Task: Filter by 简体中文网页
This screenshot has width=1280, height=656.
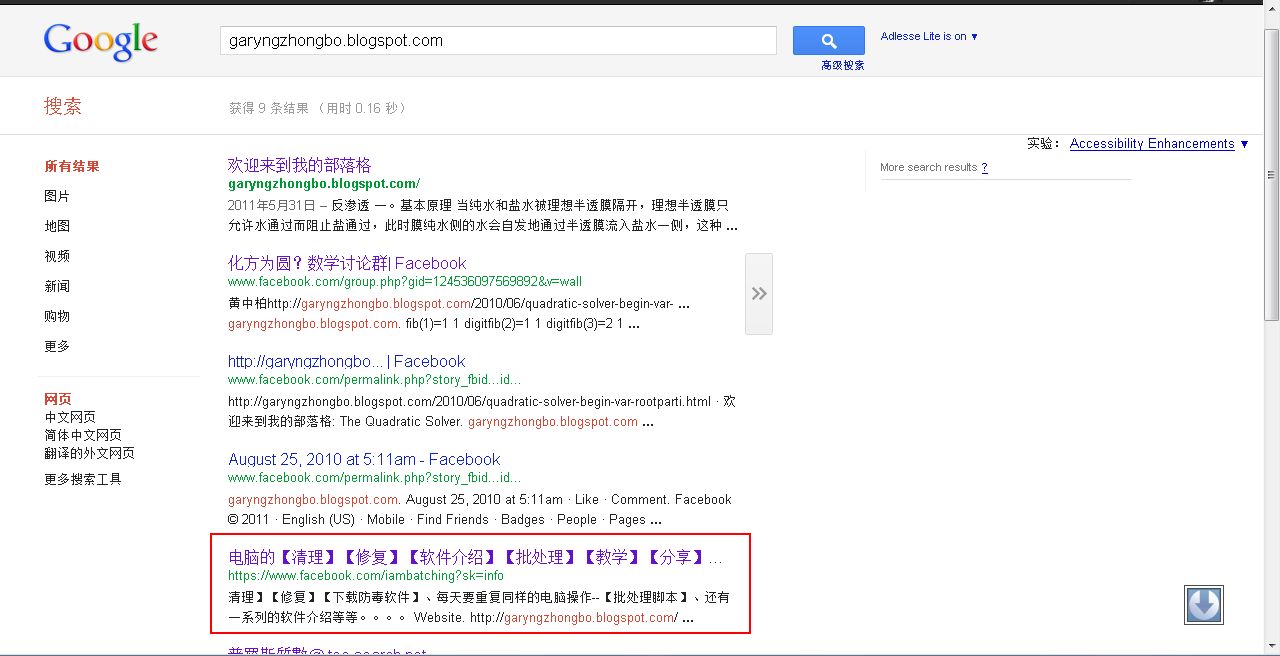Action: (x=83, y=436)
